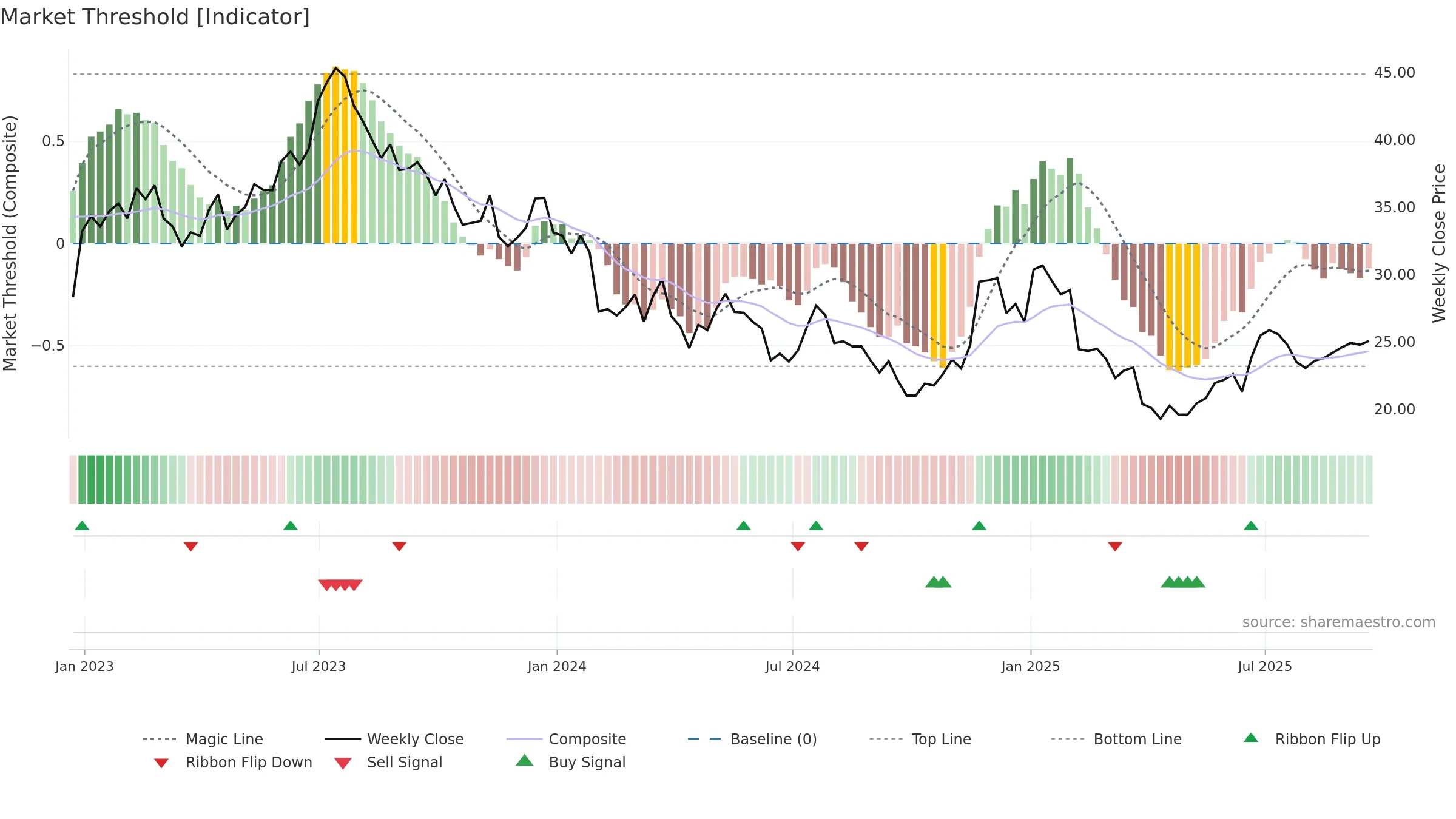Click the Buy Signal cluster near Apr 2025
The image size is (1456, 819).
1183,582
